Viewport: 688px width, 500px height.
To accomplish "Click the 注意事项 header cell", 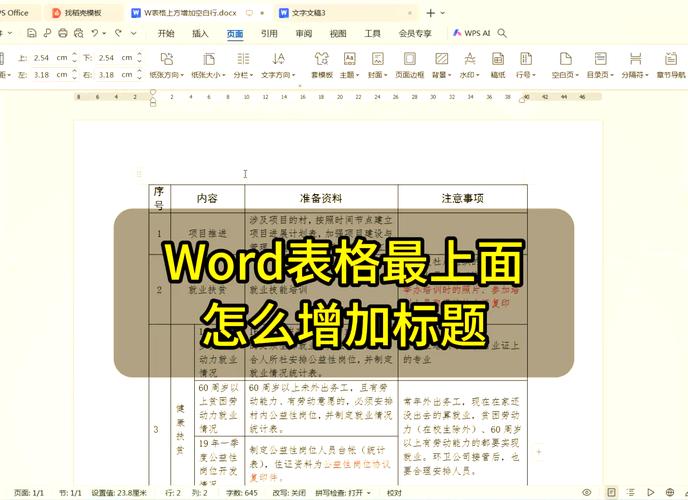I will tap(462, 198).
